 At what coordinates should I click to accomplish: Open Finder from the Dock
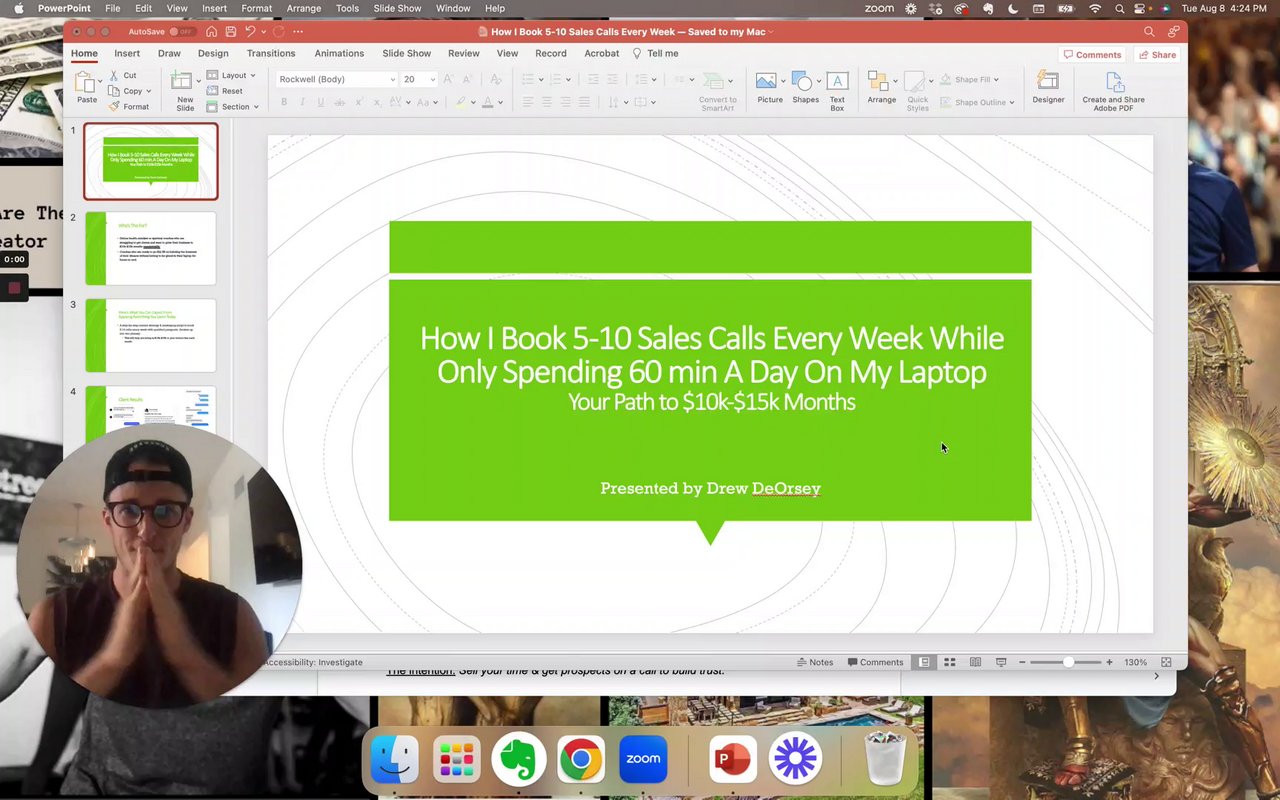click(x=394, y=759)
